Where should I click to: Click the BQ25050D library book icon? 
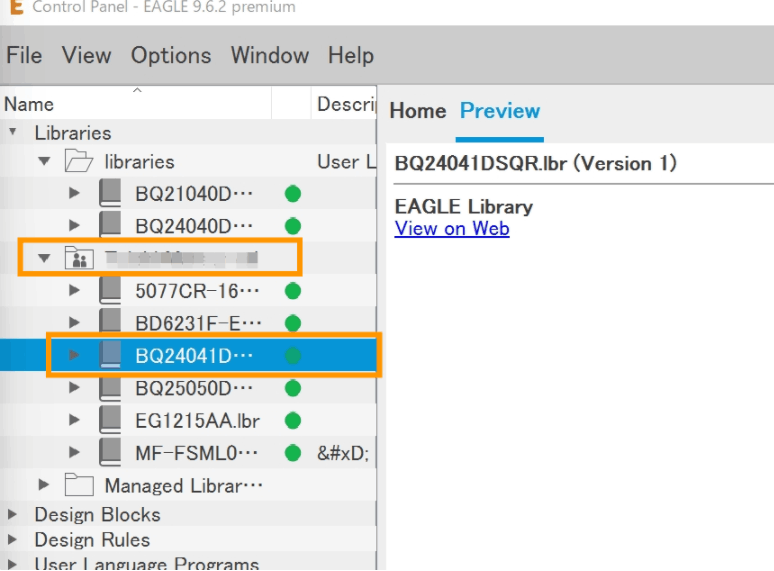coord(110,387)
